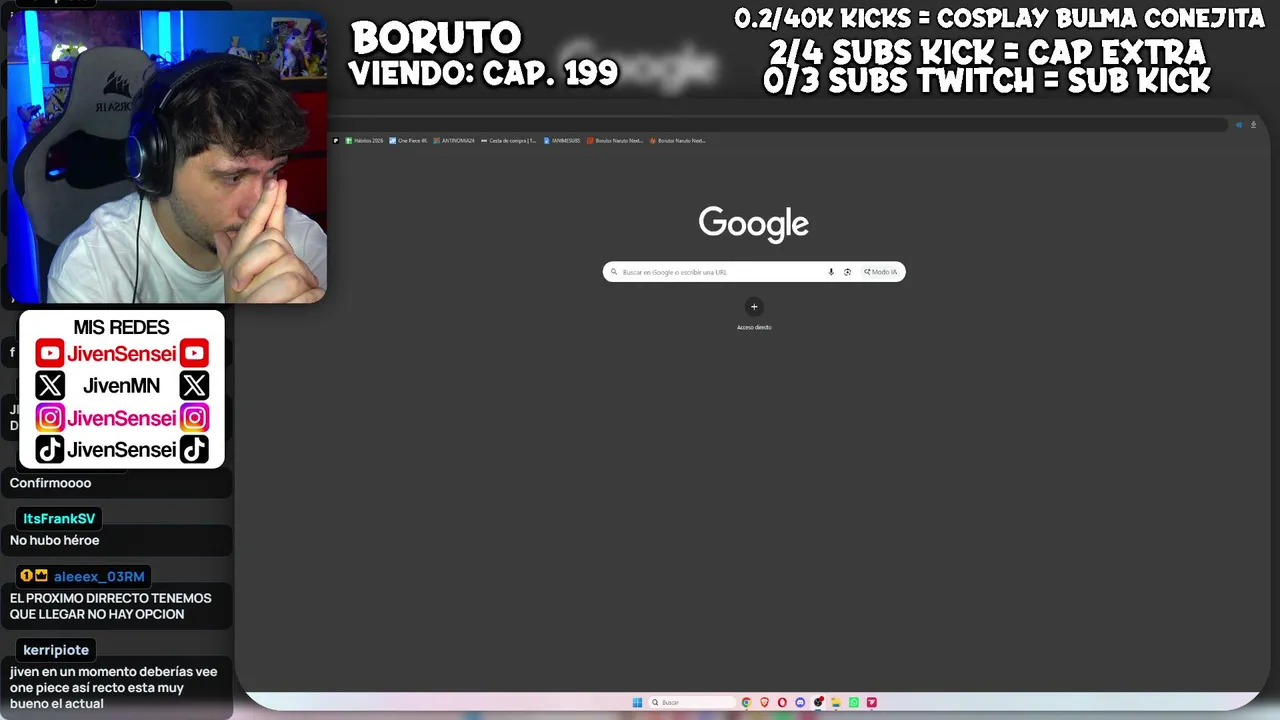1280x720 pixels.
Task: Select chat username ItsFrankSV
Action: click(59, 518)
